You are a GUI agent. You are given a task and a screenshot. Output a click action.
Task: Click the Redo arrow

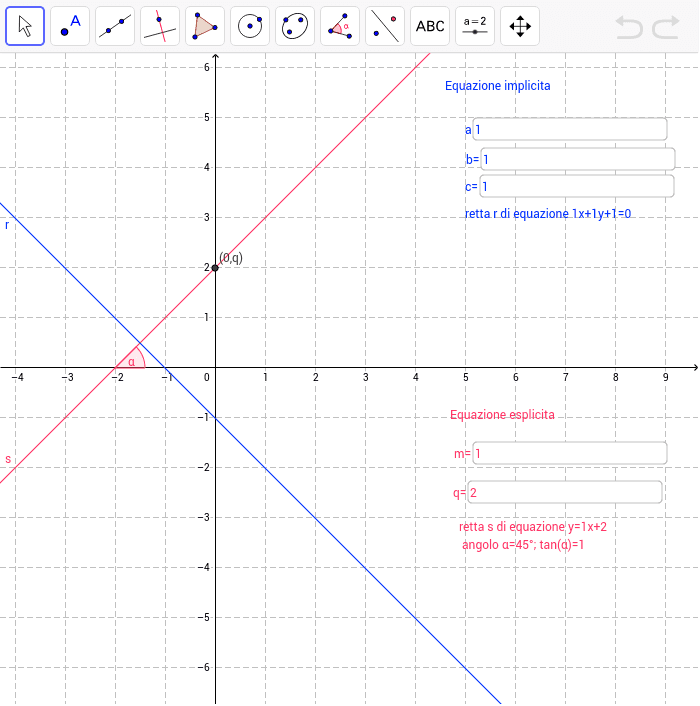[x=666, y=27]
